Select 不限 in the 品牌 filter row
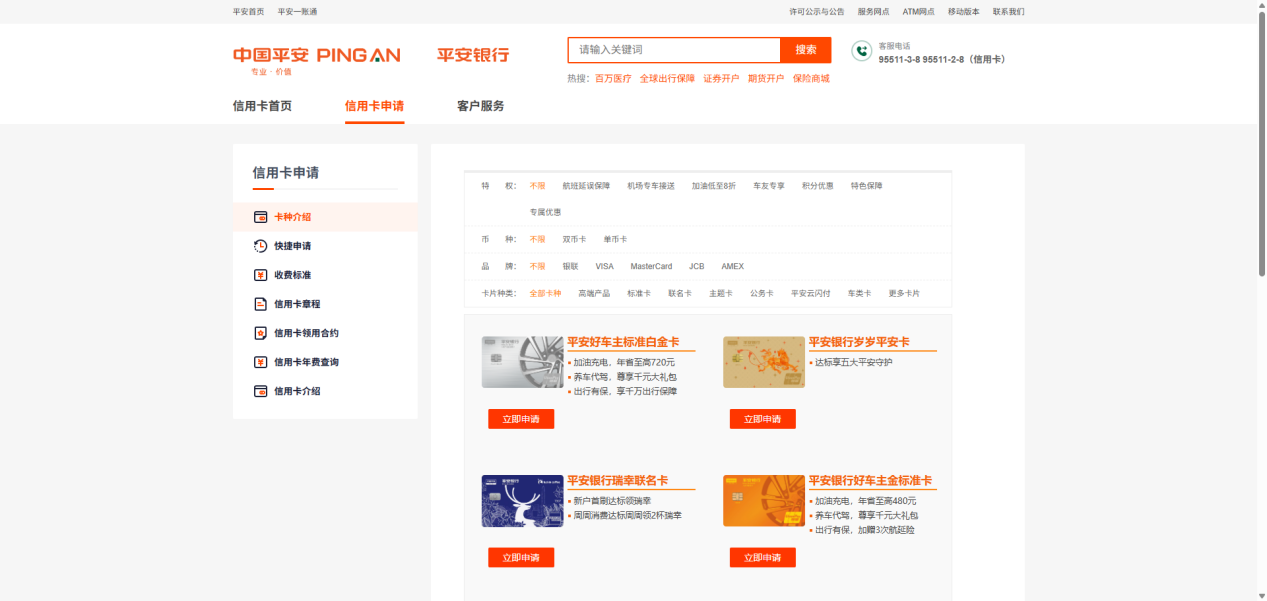 [x=538, y=266]
